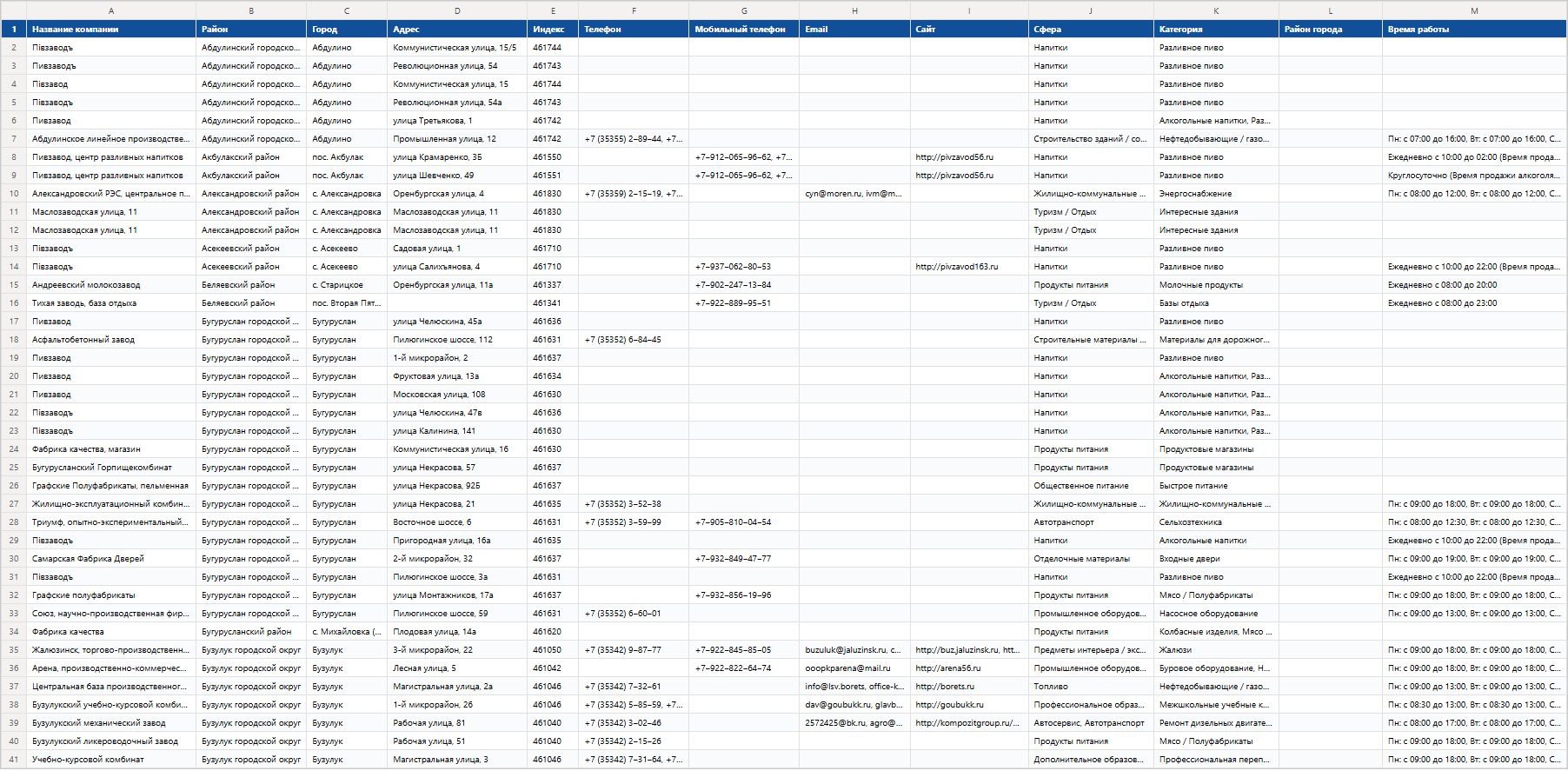Select the 'Общественное питание' sphere cell
1568x784 pixels.
(1091, 486)
